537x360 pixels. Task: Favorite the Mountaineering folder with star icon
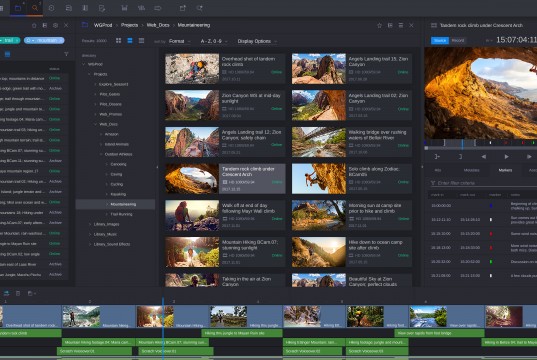pos(379,25)
